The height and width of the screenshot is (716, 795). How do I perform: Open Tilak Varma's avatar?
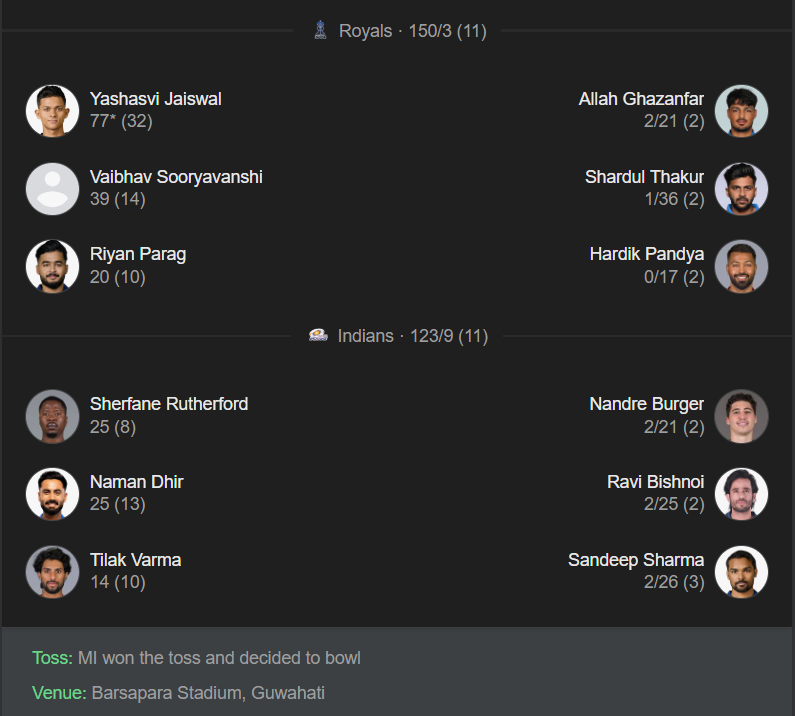click(x=52, y=571)
